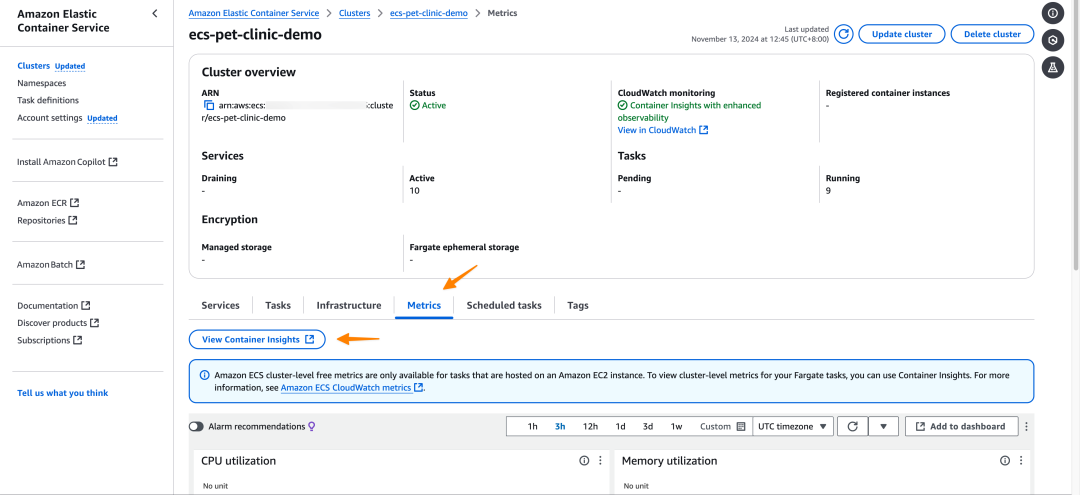1080x495 pixels.
Task: Collapse the Amazon ECS sidebar chevron
Action: tap(155, 14)
